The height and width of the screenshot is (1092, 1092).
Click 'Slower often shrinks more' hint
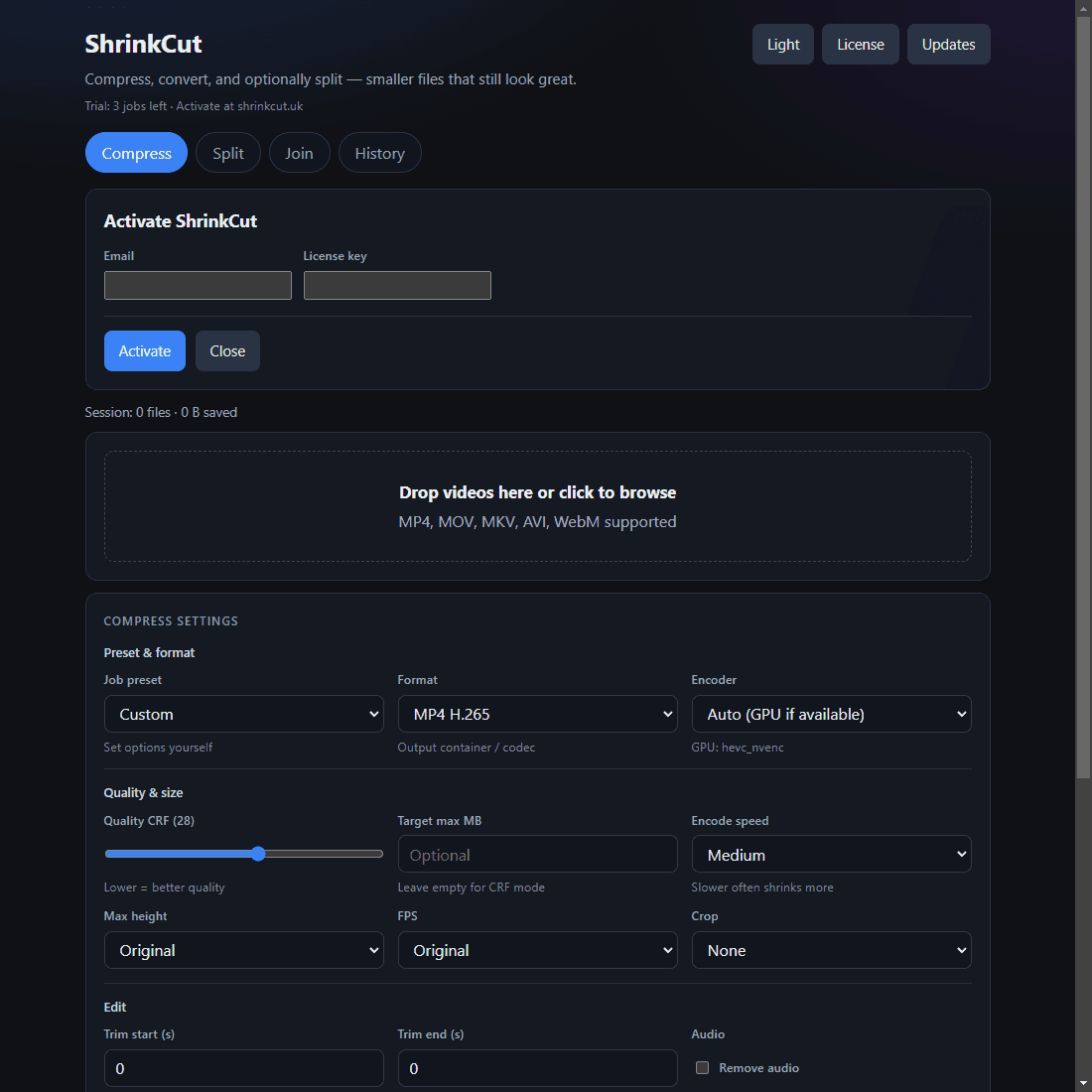(x=762, y=887)
